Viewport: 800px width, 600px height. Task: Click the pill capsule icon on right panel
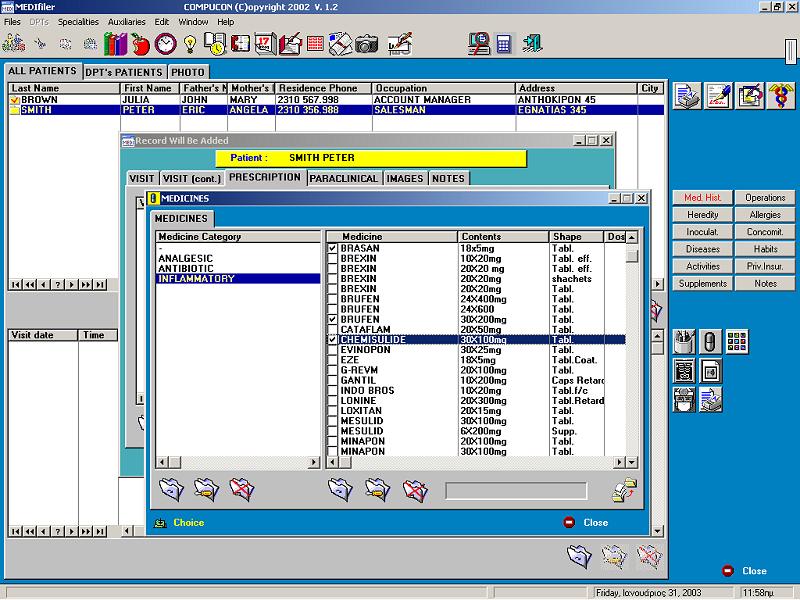[710, 342]
